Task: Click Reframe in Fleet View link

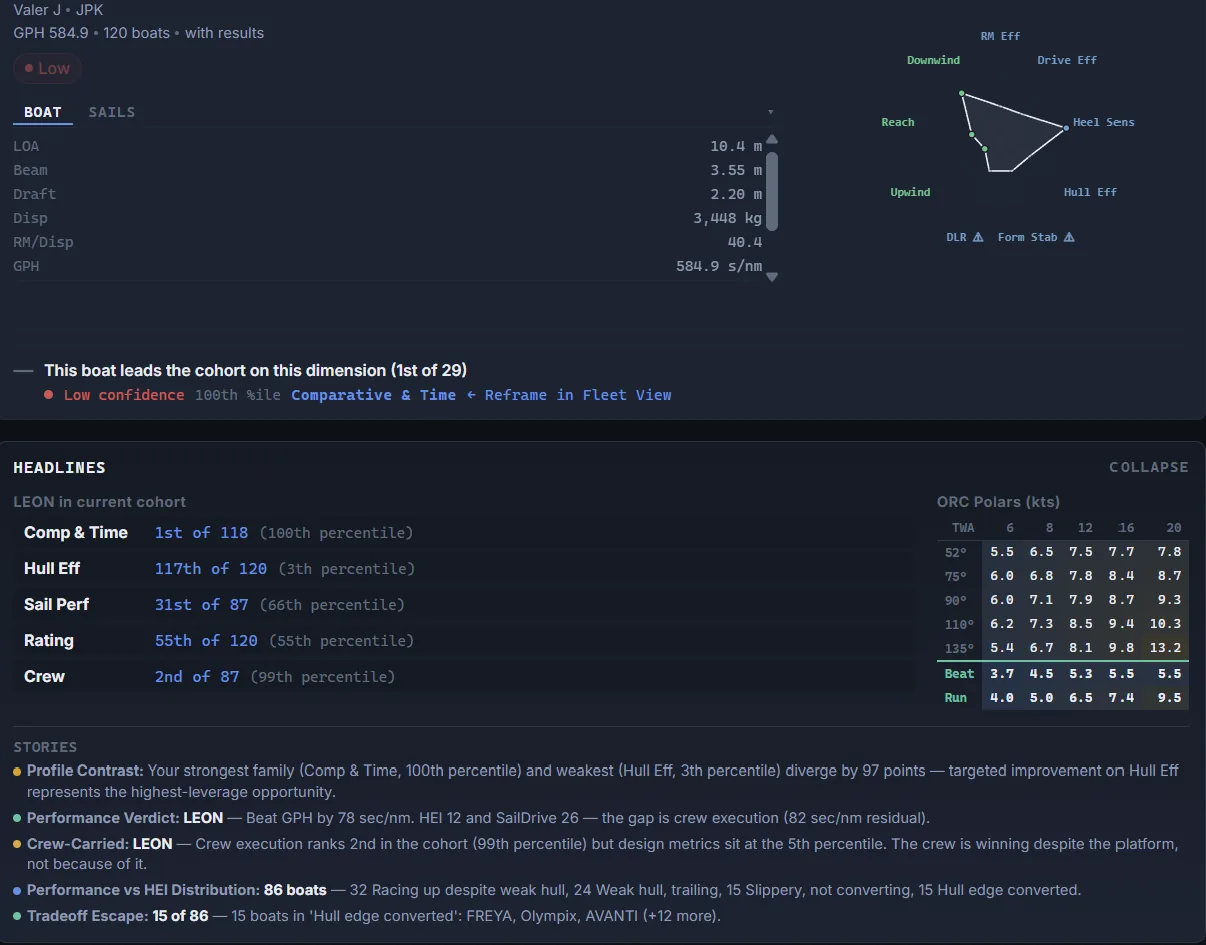Action: coord(569,395)
